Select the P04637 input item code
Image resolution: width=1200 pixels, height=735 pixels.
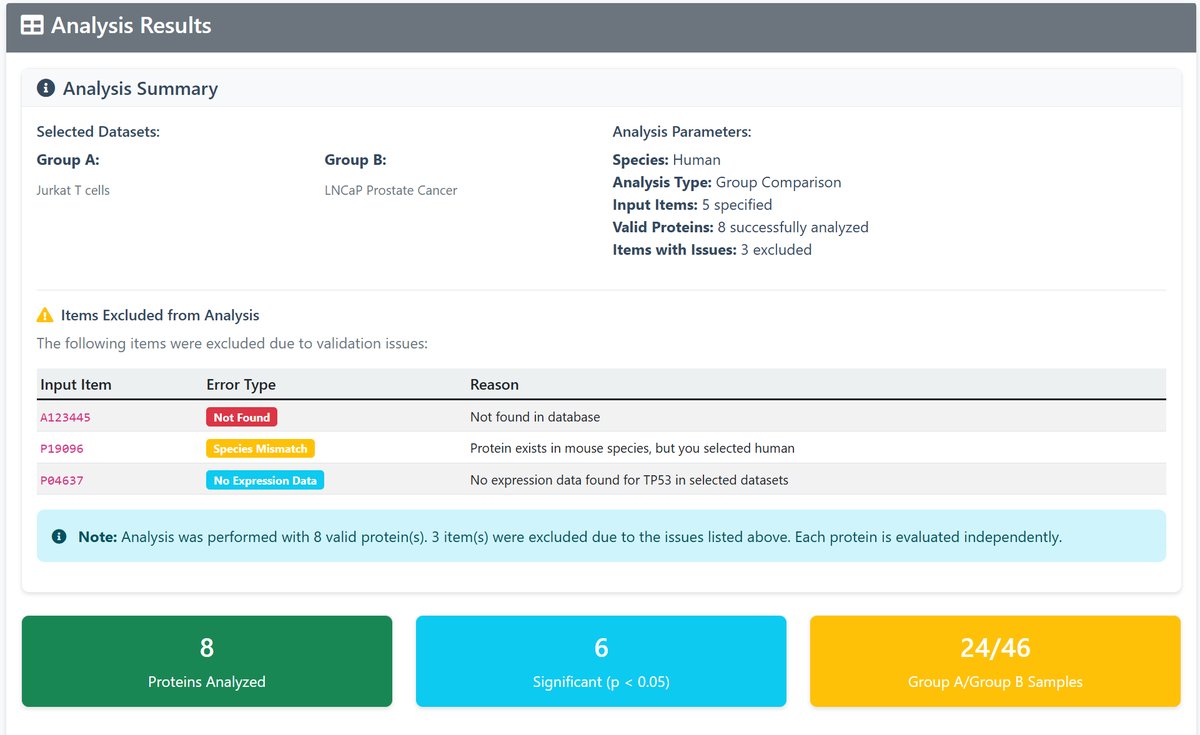[x=62, y=480]
